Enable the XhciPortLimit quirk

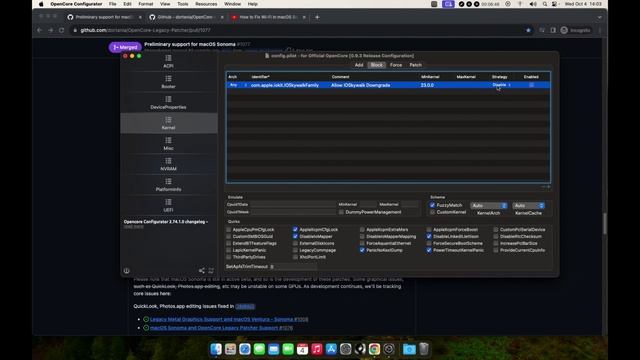(295, 257)
